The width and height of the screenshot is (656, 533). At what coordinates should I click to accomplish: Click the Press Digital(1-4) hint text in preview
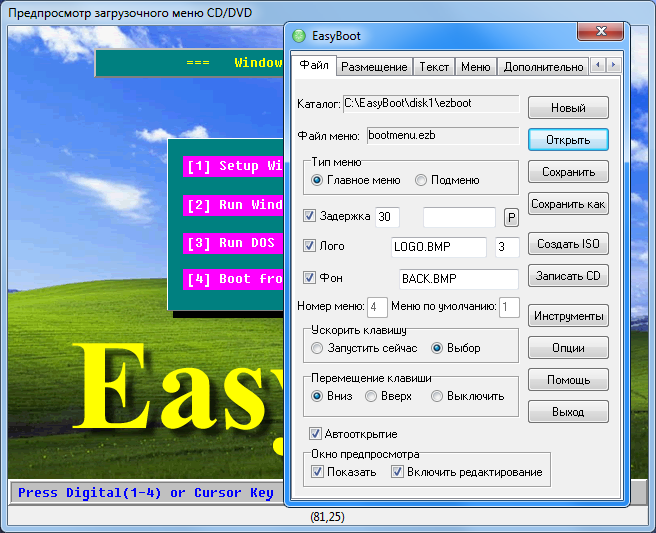point(146,492)
